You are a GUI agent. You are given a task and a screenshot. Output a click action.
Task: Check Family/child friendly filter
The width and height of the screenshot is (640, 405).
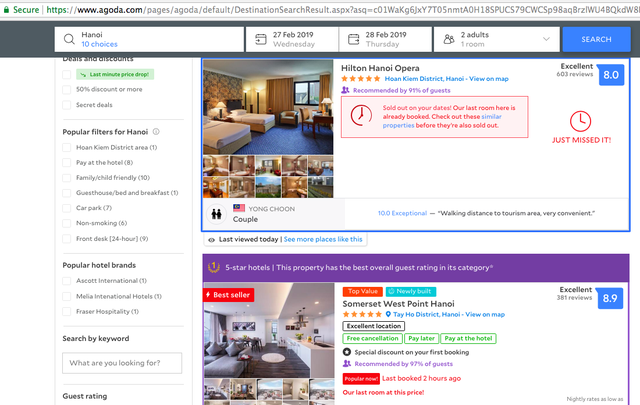point(67,178)
